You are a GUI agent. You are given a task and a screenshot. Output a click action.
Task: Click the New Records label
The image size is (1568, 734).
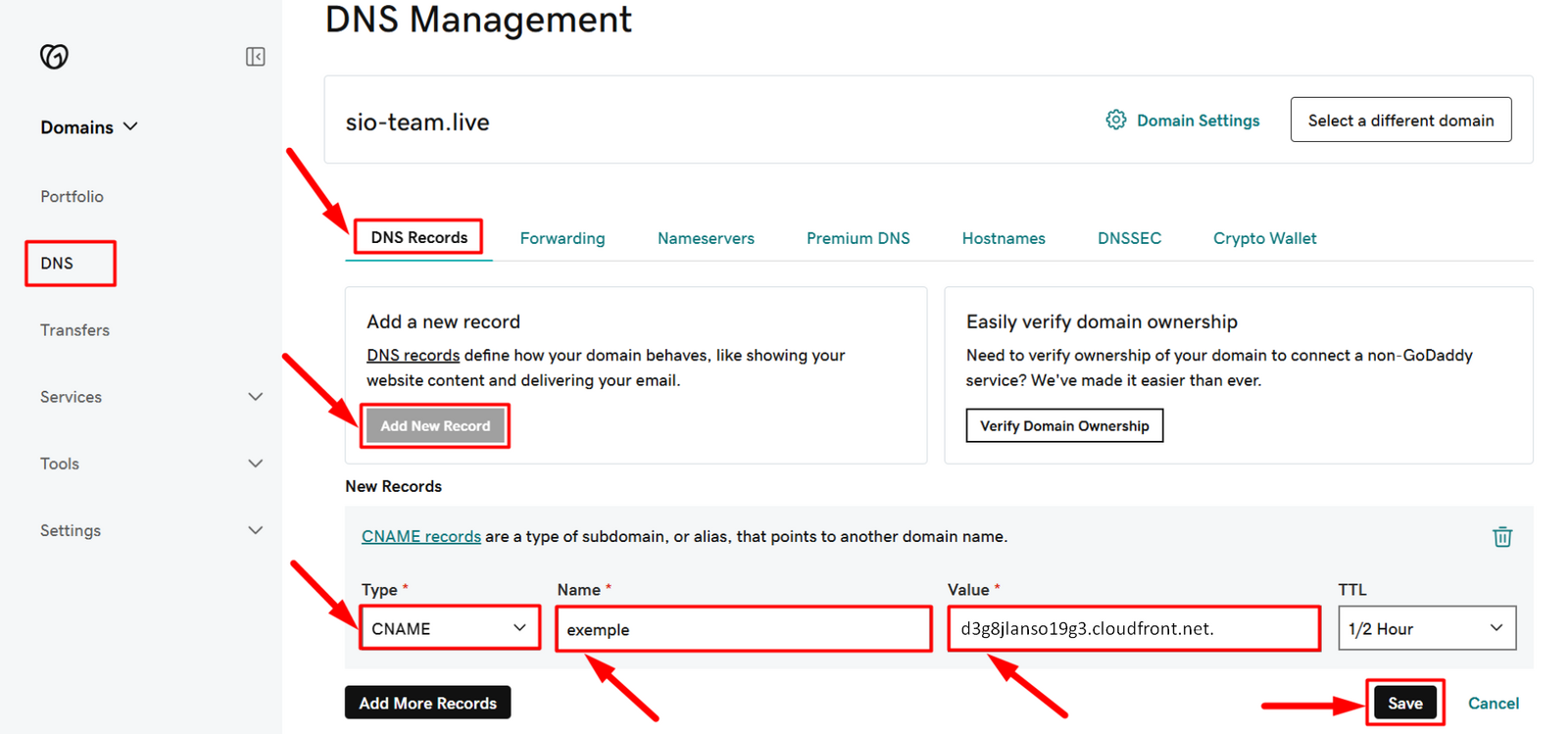coord(393,486)
